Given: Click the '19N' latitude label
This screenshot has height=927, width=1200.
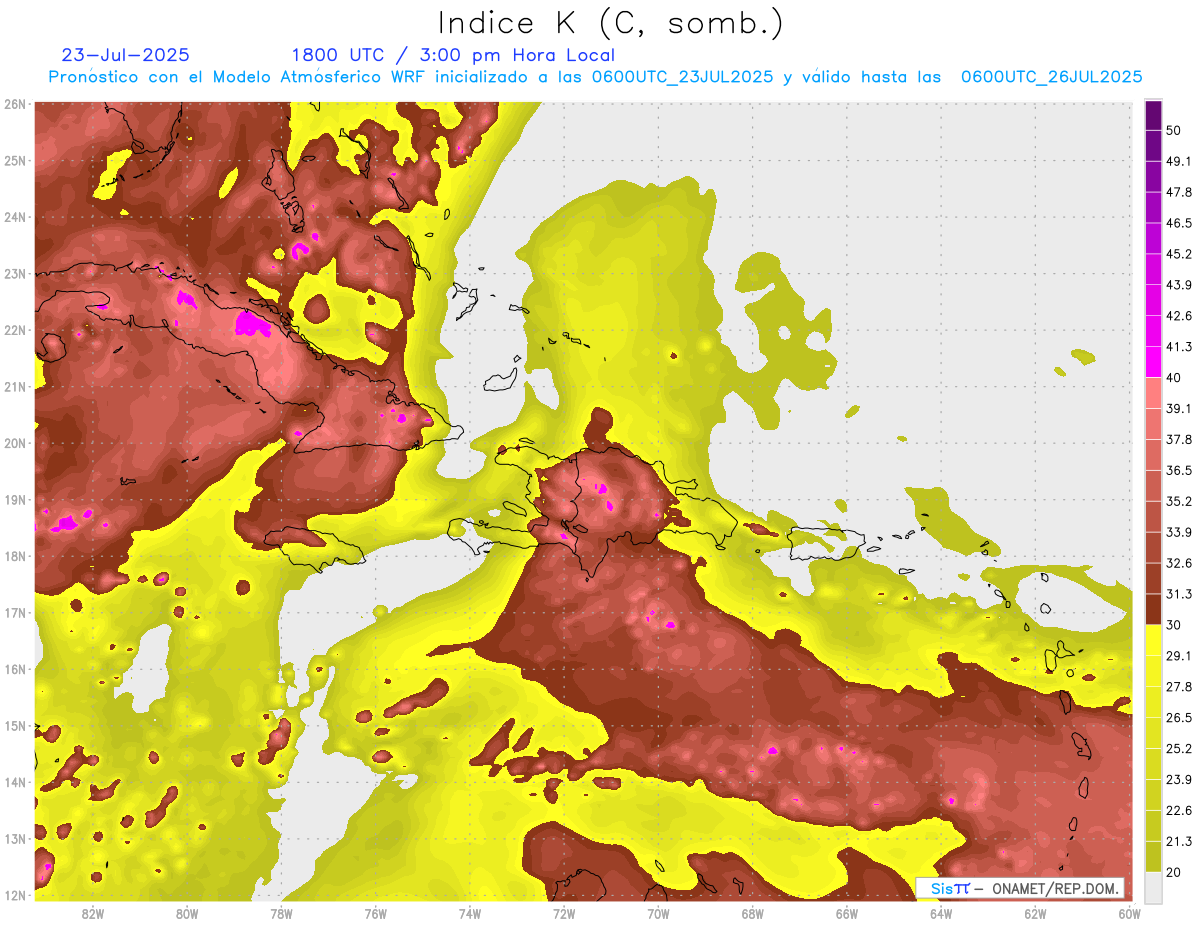Looking at the screenshot, I should (x=14, y=500).
